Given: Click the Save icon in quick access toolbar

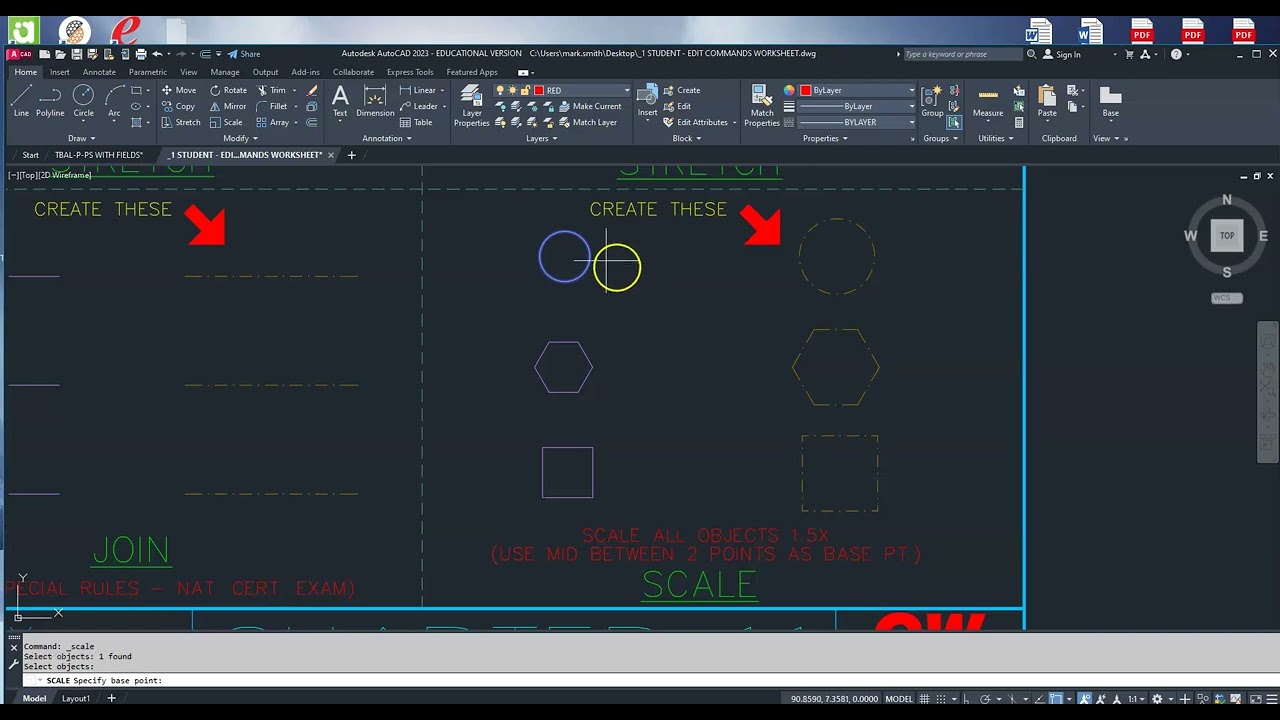Looking at the screenshot, I should [x=76, y=54].
